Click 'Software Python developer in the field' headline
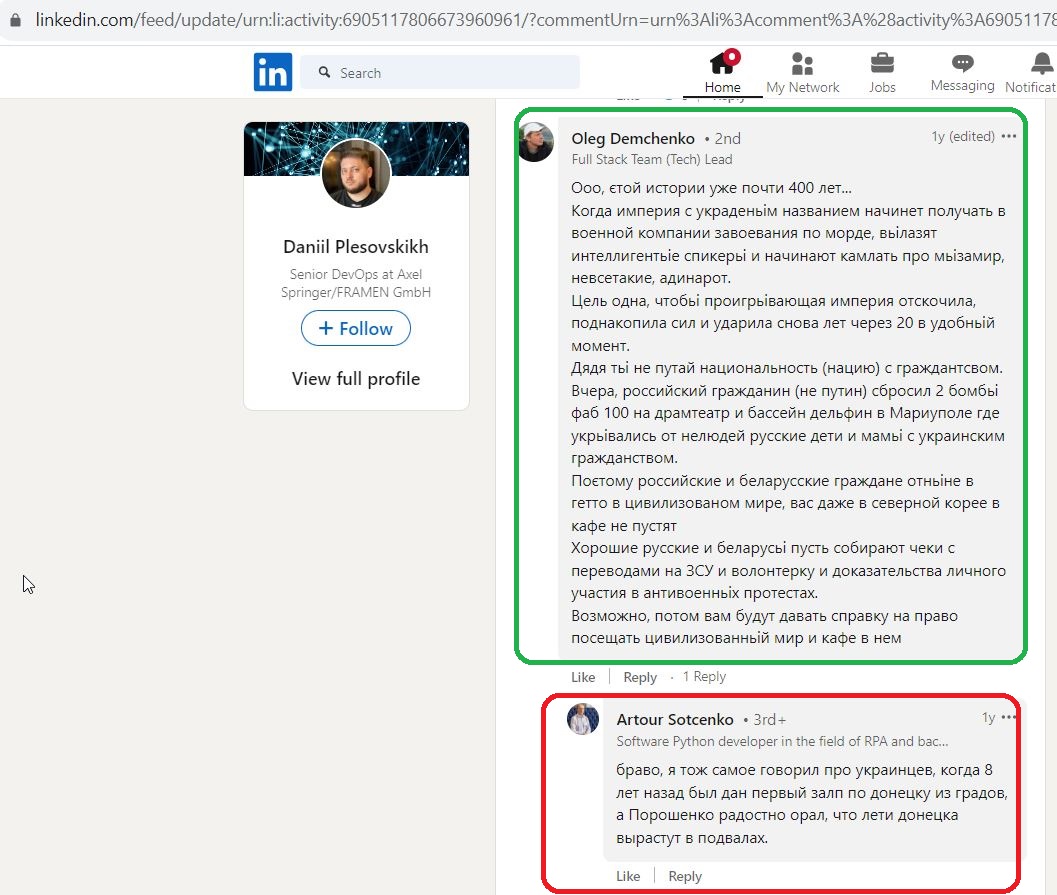 point(782,741)
